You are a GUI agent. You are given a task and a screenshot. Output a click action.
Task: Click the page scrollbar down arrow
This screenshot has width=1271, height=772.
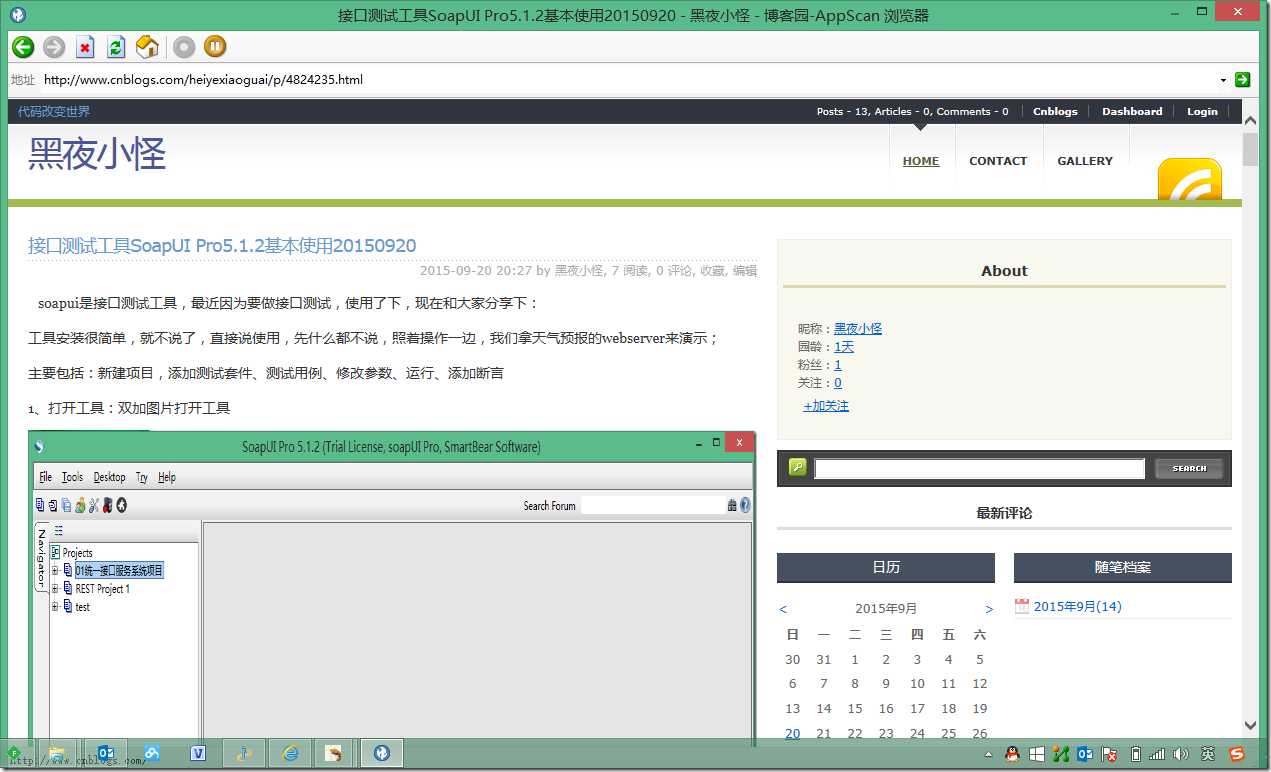[x=1250, y=725]
